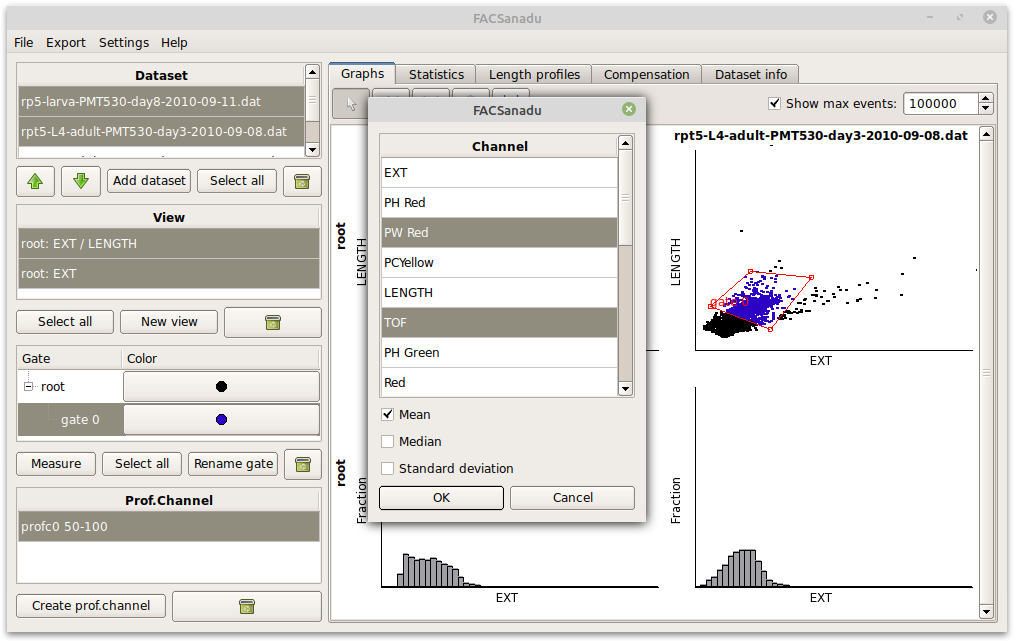1017x641 pixels.
Task: Select PH Green in the Channel list
Action: click(x=499, y=352)
